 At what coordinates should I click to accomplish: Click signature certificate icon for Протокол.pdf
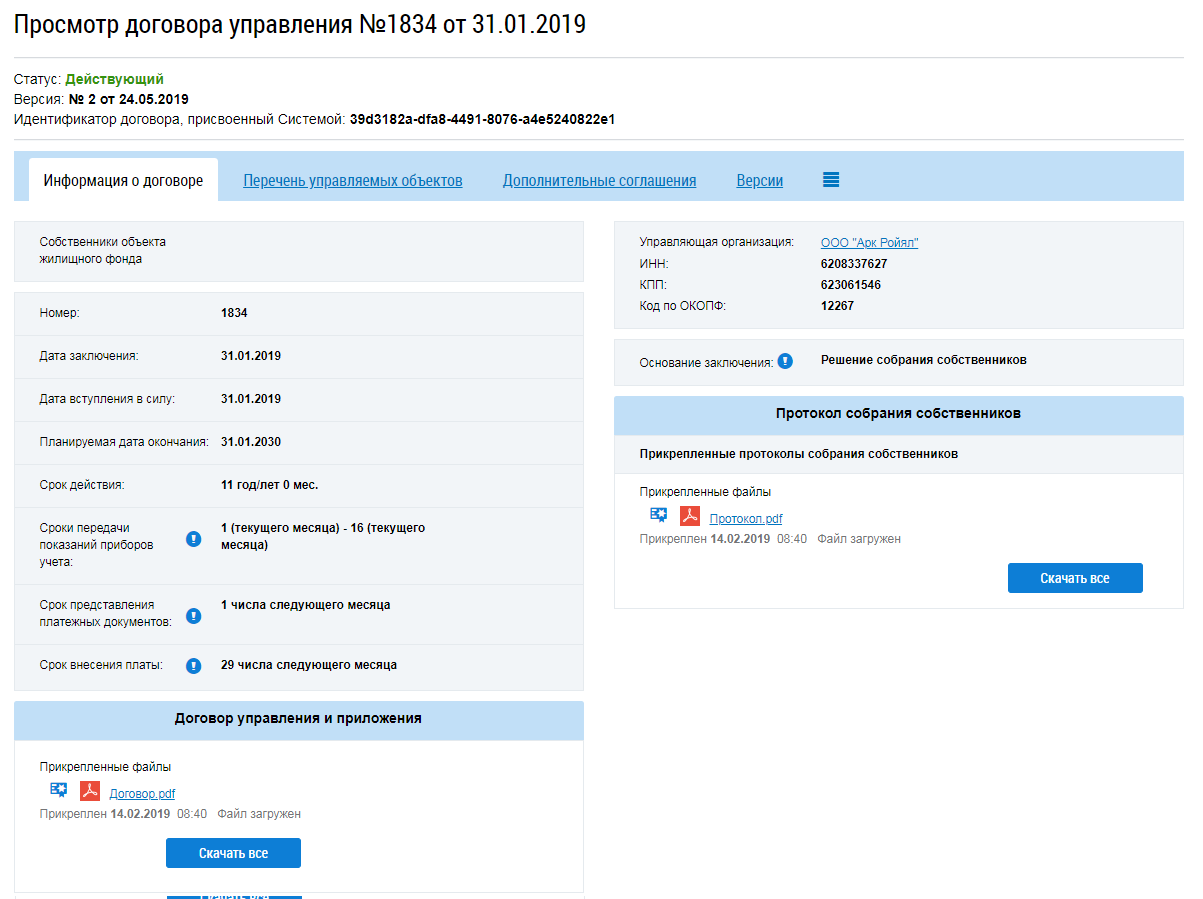coord(658,515)
